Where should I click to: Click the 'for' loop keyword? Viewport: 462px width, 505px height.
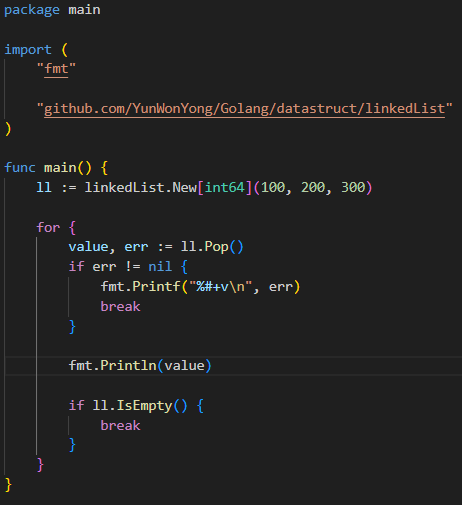pos(48,228)
